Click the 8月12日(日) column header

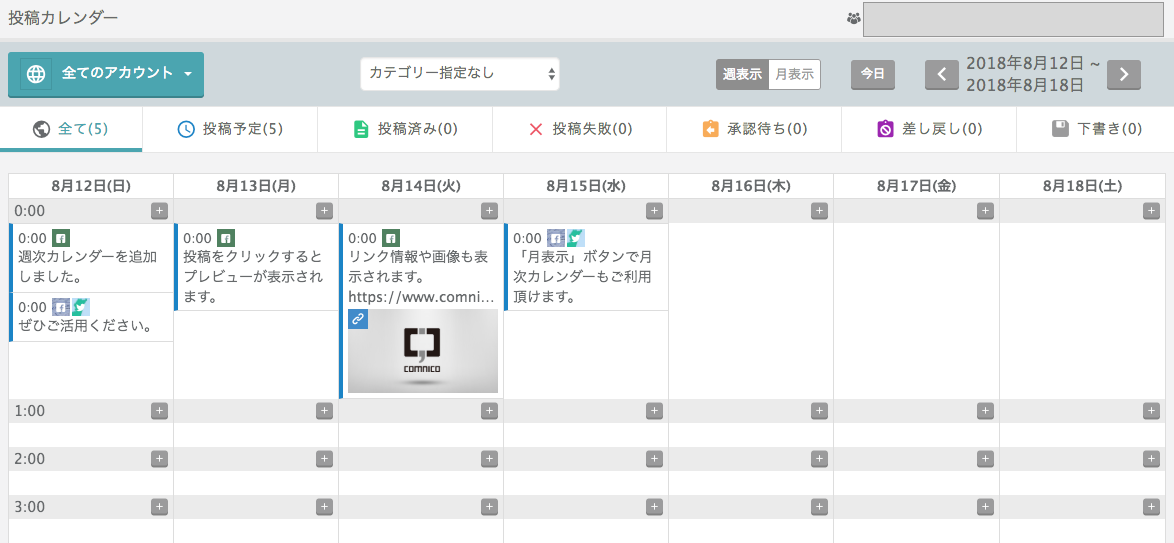(91, 186)
